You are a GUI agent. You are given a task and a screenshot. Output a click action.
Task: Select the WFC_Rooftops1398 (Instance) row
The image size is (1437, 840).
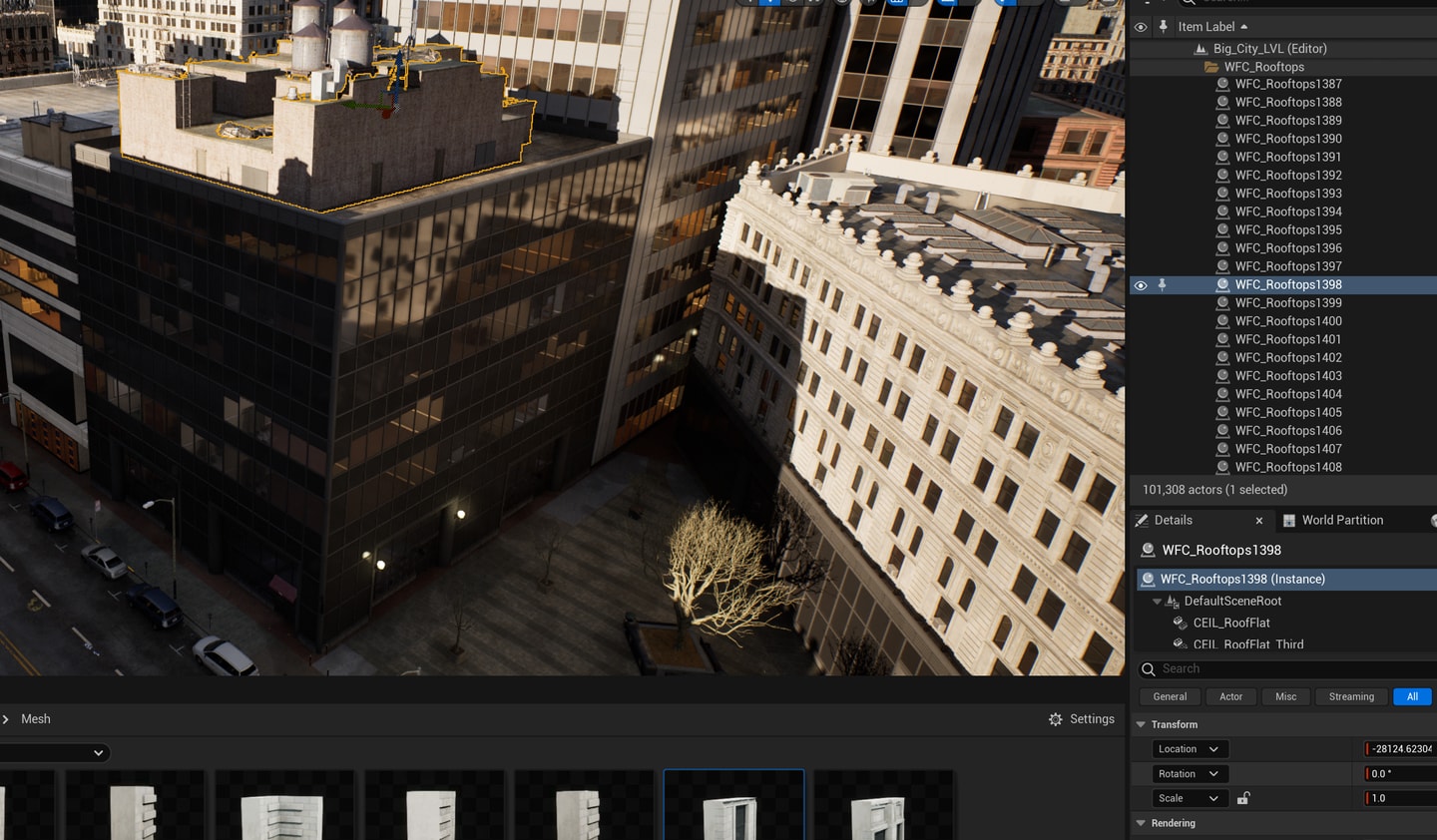1285,580
